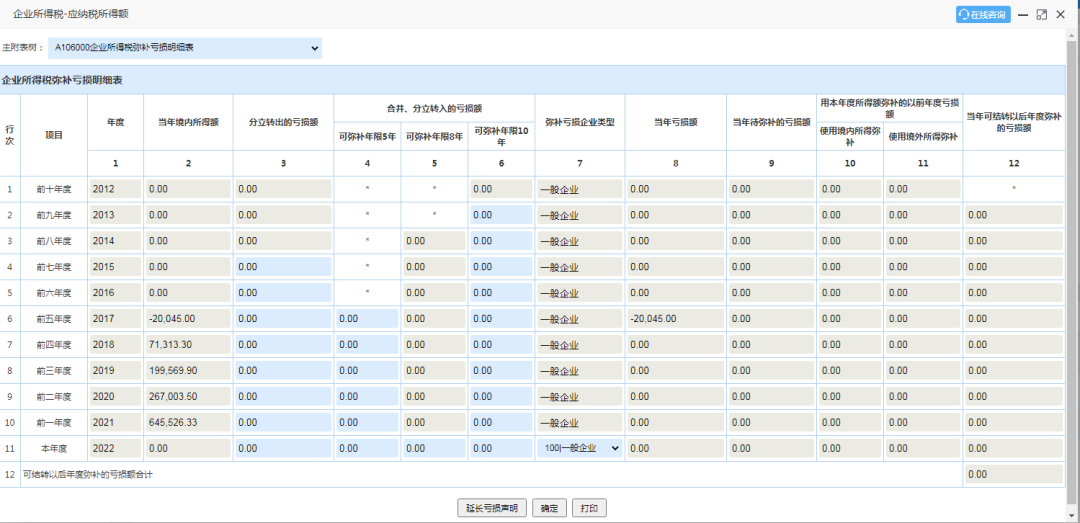The height and width of the screenshot is (523, 1080).
Task: Edit 2019 row 可弥补年限8年 field
Action: click(x=434, y=371)
